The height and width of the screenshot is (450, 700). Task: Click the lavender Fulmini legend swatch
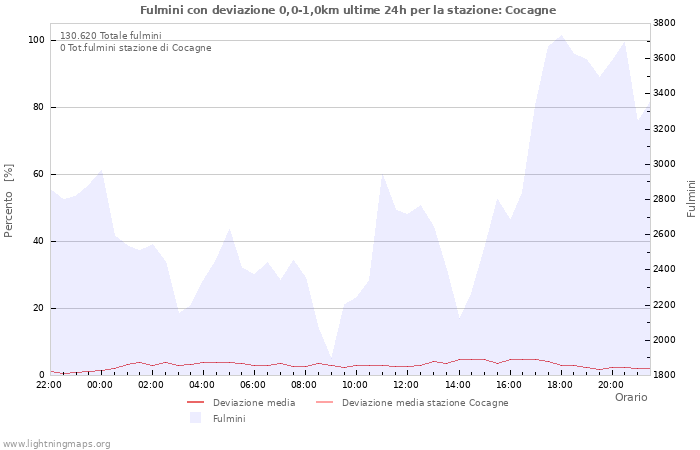pos(195,418)
